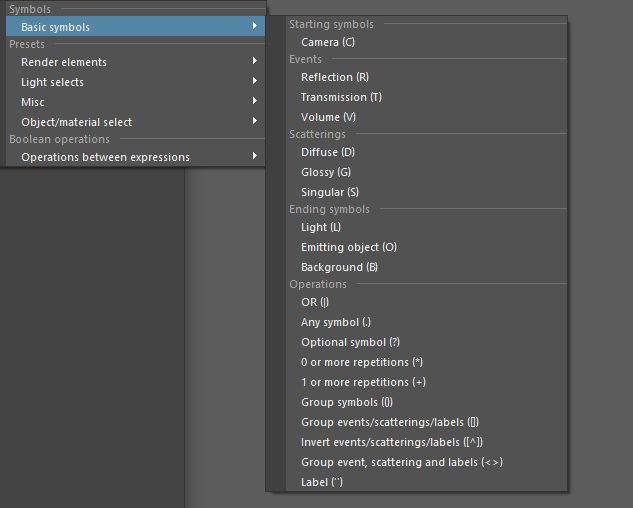633x508 pixels.
Task: Add the Diffuse (D) scattering
Action: click(426, 152)
